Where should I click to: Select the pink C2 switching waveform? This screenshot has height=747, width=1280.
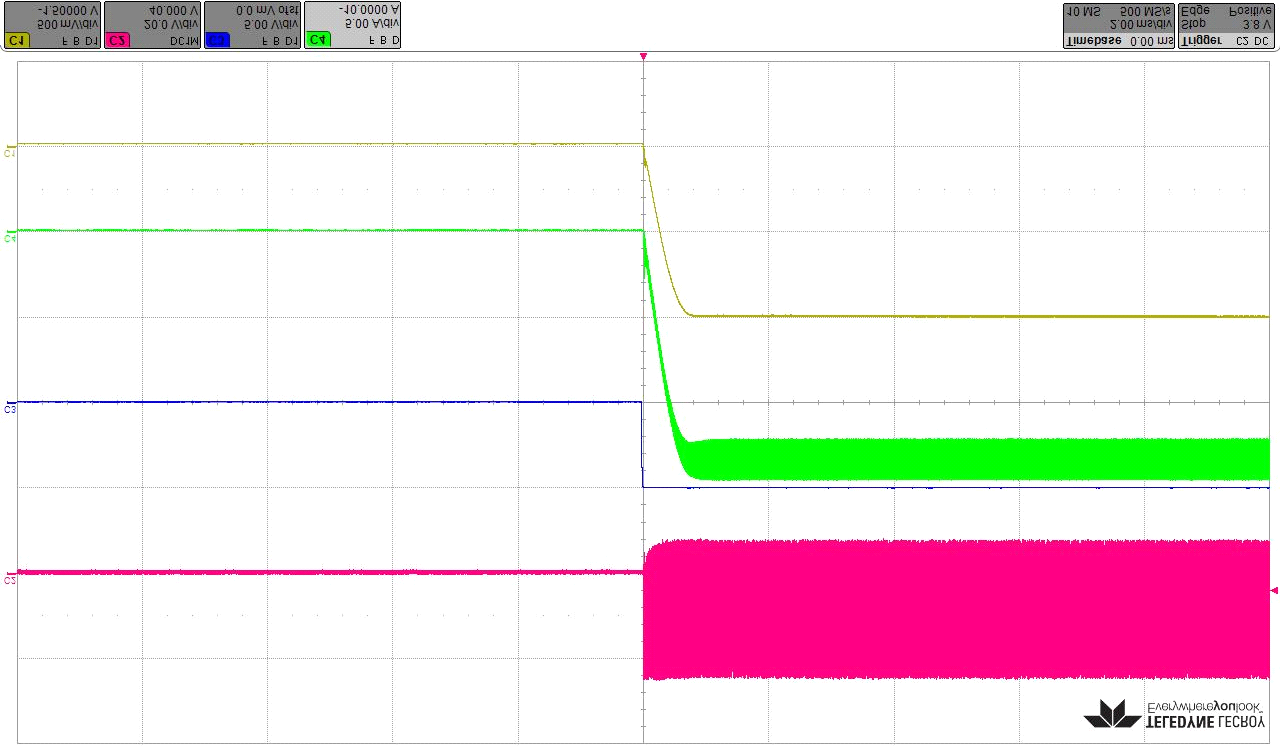click(x=950, y=610)
